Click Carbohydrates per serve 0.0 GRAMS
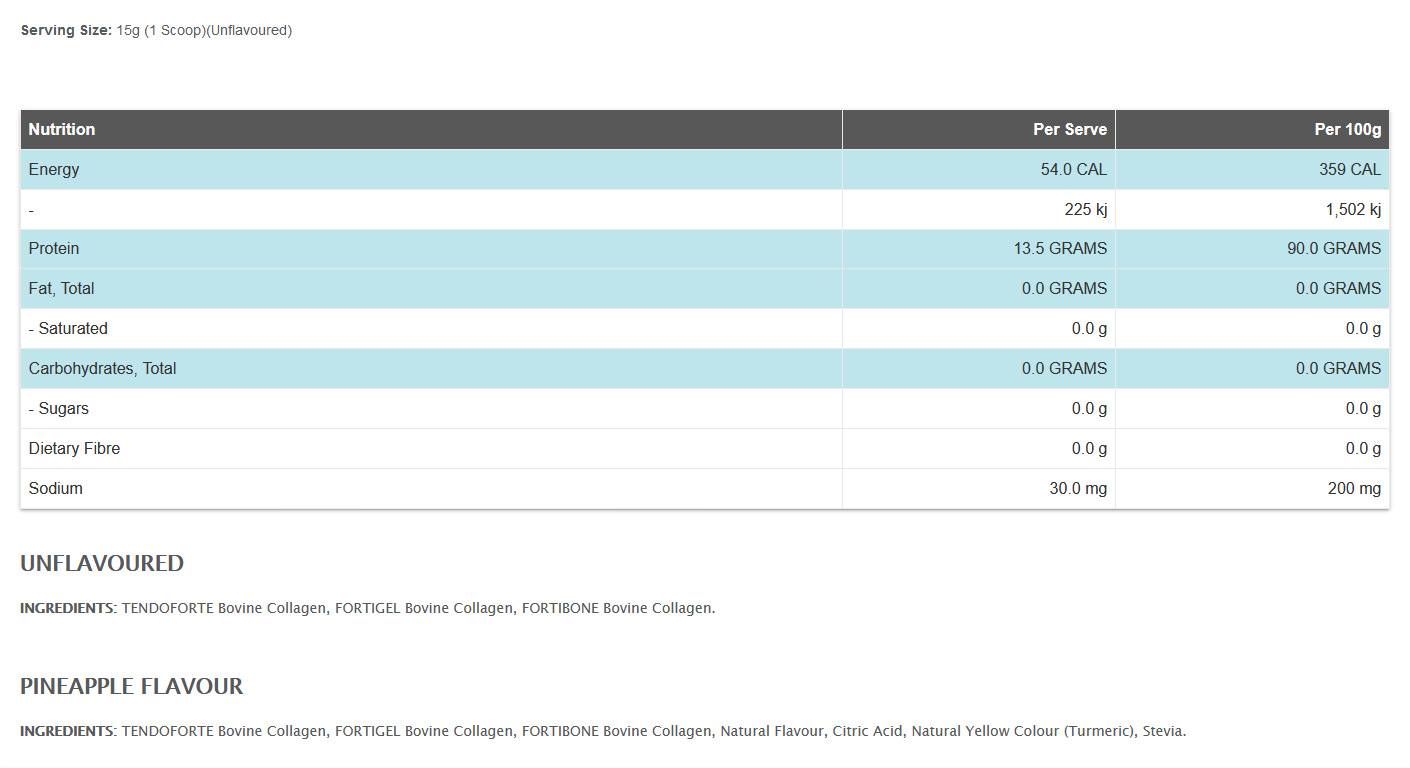The width and height of the screenshot is (1410, 768). [x=1065, y=368]
